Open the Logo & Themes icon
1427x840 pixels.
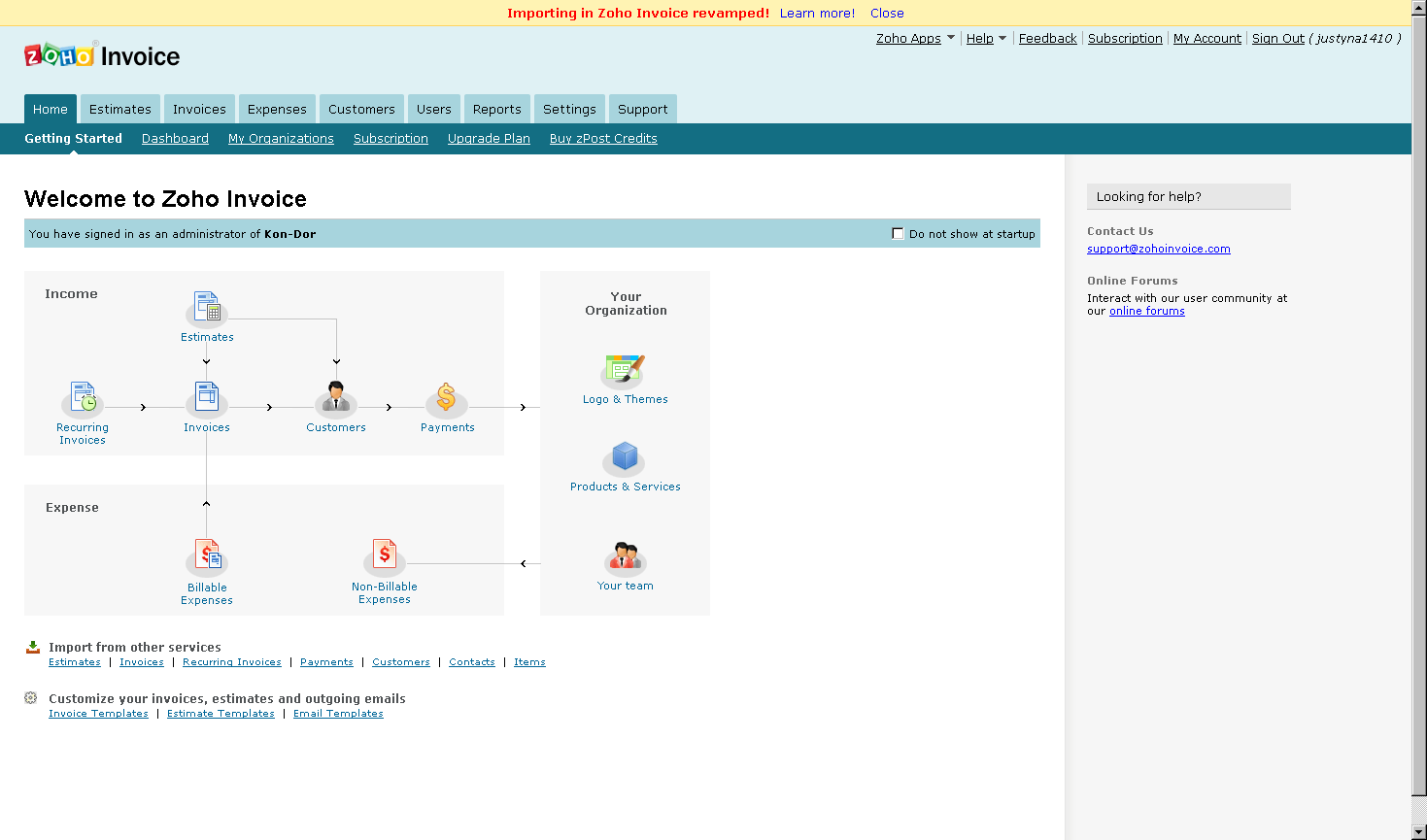point(625,371)
